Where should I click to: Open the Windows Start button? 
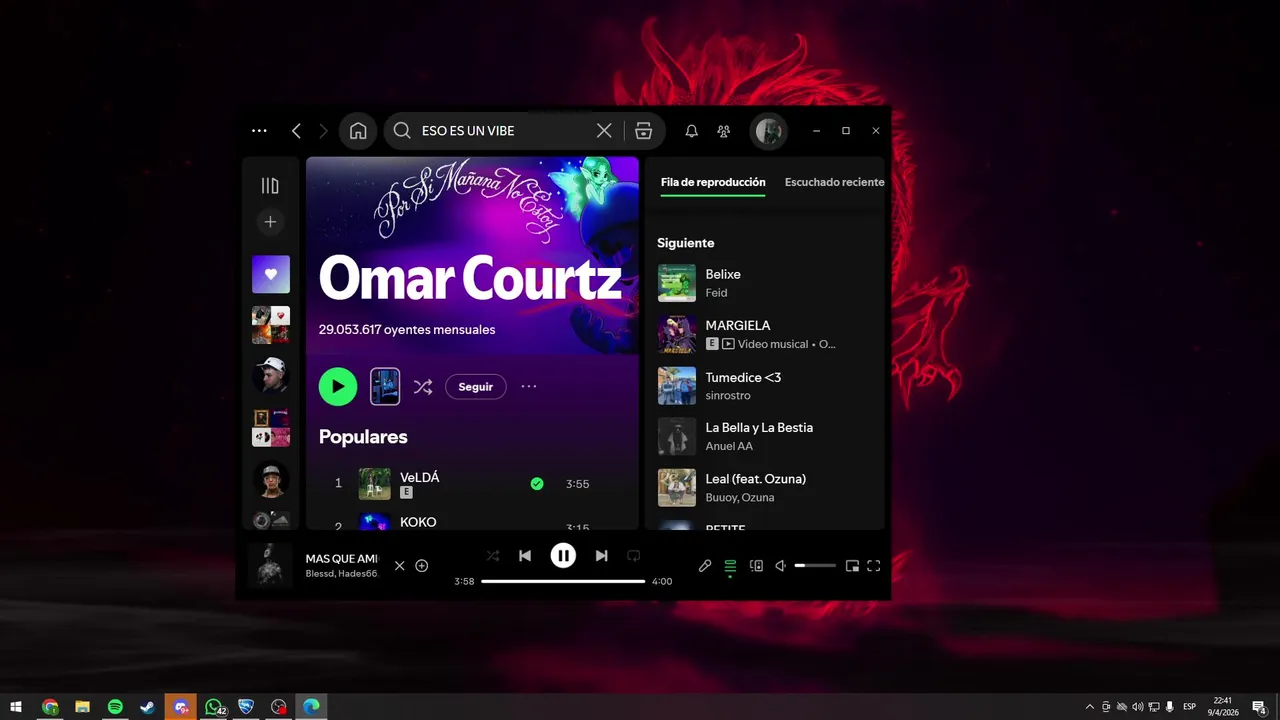coord(16,707)
